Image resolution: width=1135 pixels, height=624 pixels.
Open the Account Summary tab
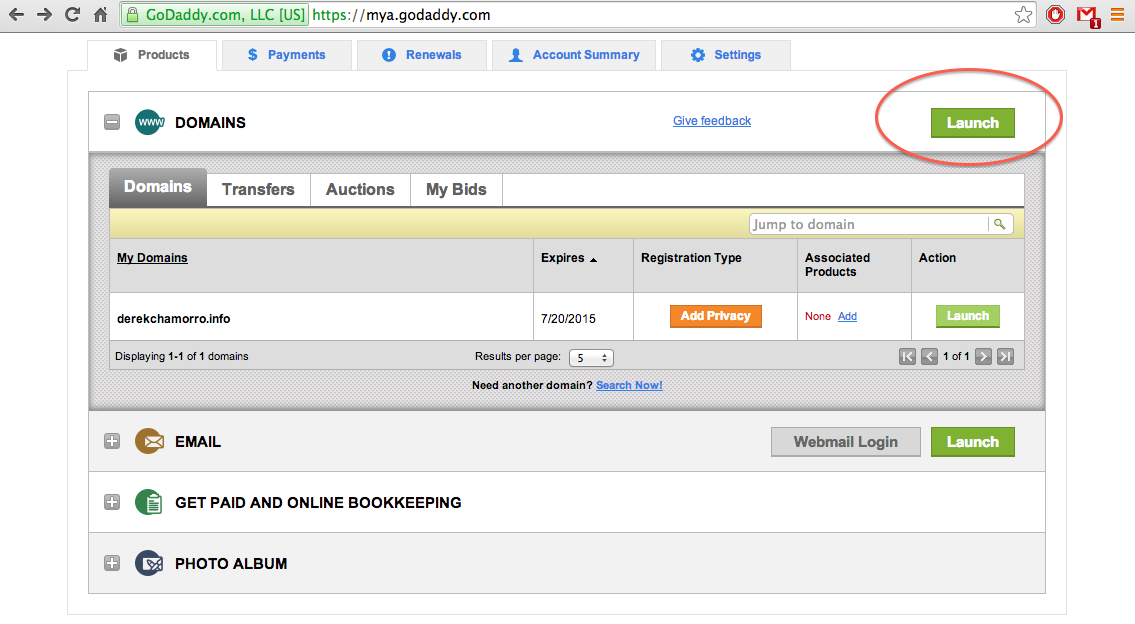coord(574,55)
